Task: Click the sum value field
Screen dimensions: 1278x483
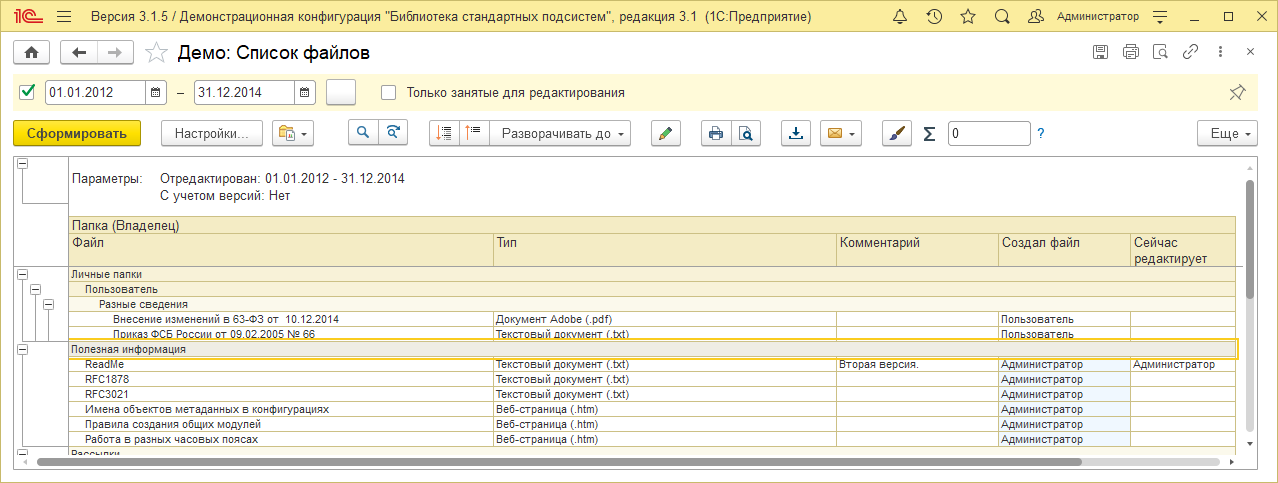Action: pyautogui.click(x=989, y=133)
